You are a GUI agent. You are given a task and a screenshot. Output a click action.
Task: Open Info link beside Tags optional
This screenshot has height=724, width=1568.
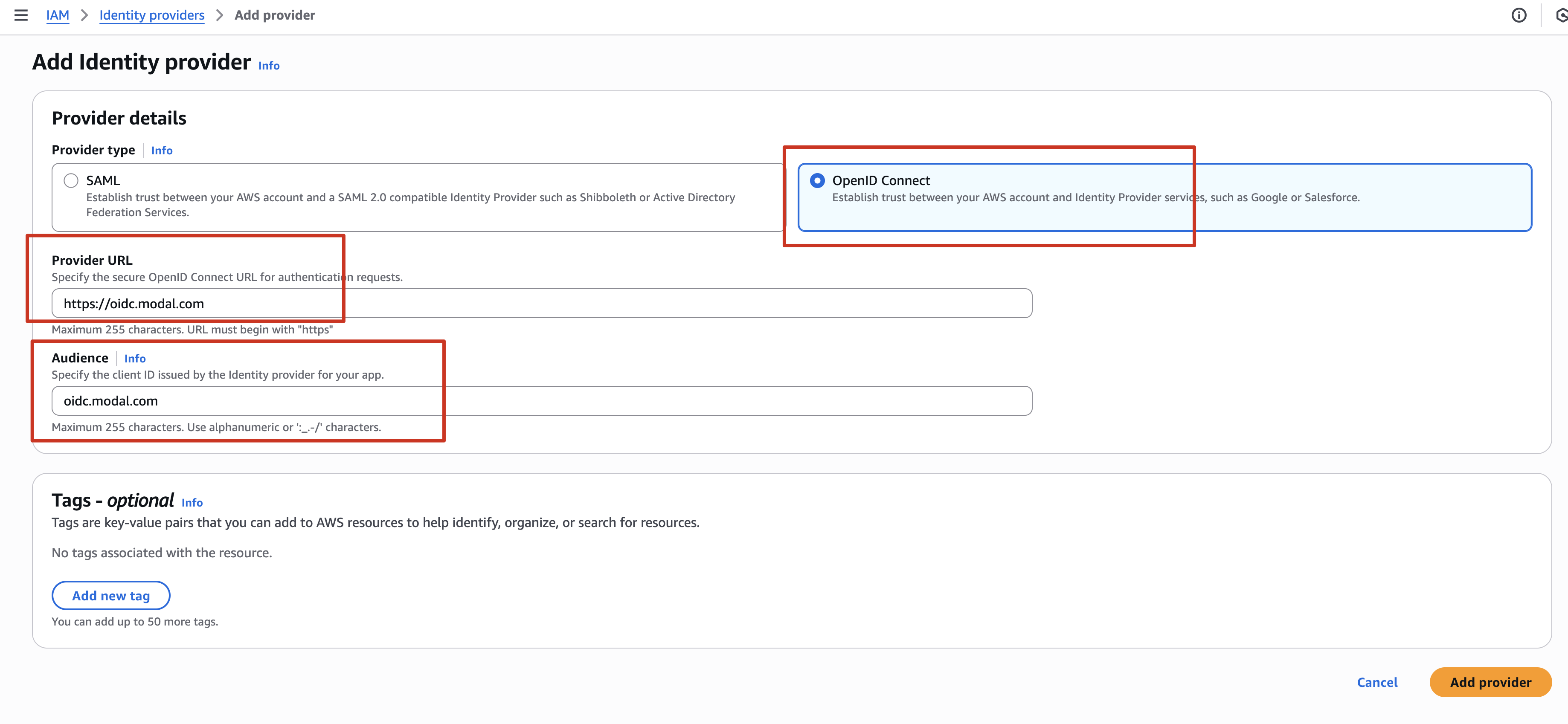point(192,503)
